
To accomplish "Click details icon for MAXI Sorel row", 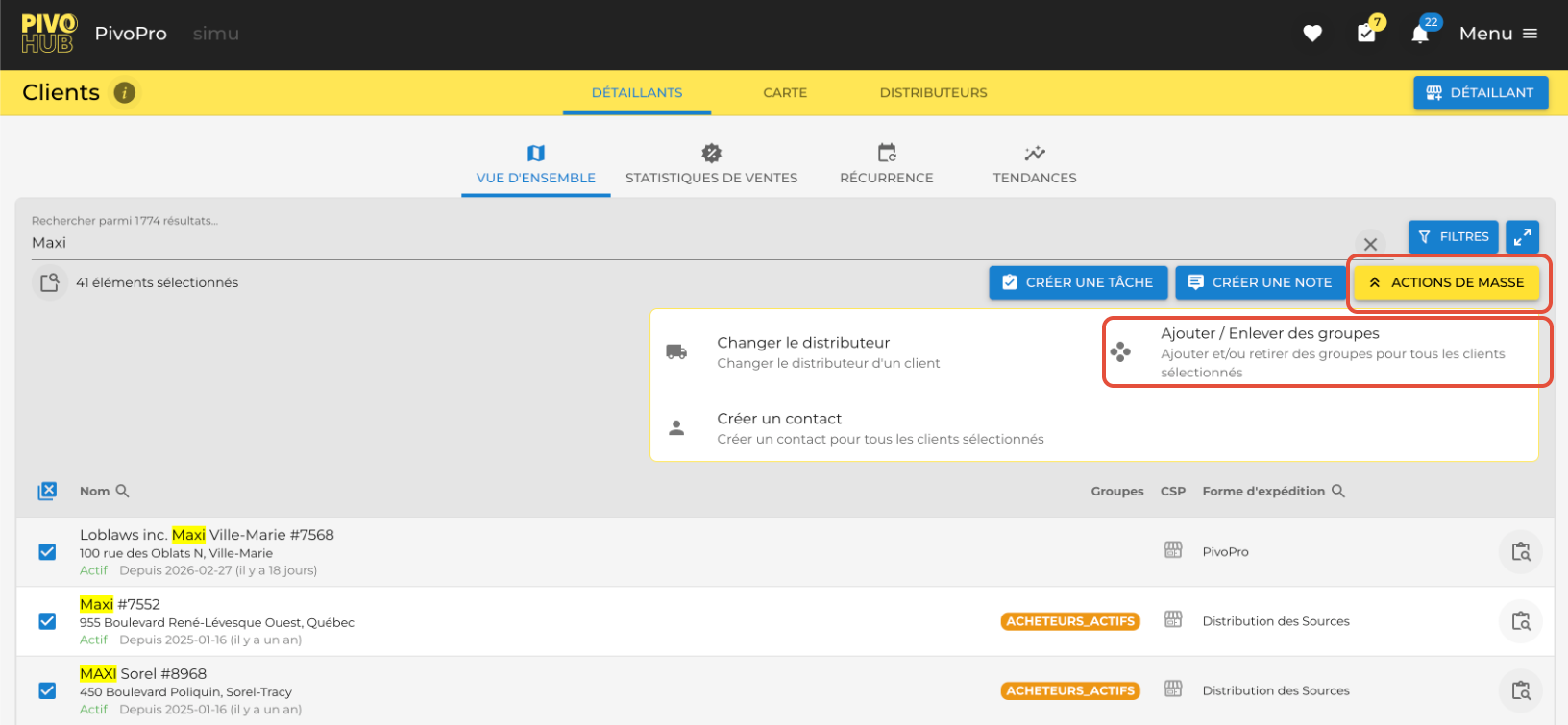I will coord(1521,690).
